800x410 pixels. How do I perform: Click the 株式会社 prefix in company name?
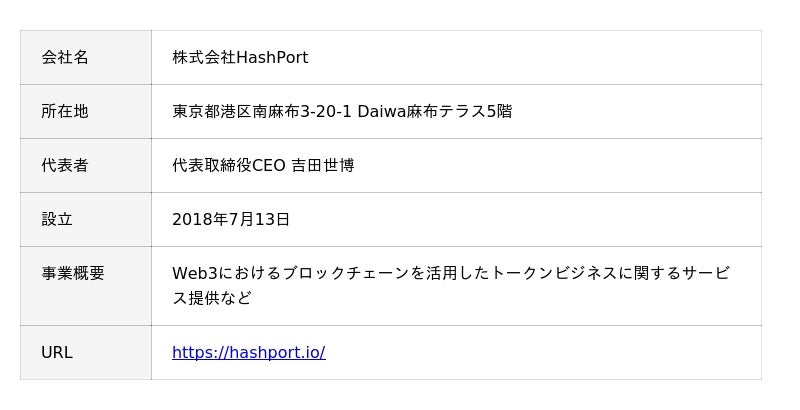pos(203,57)
